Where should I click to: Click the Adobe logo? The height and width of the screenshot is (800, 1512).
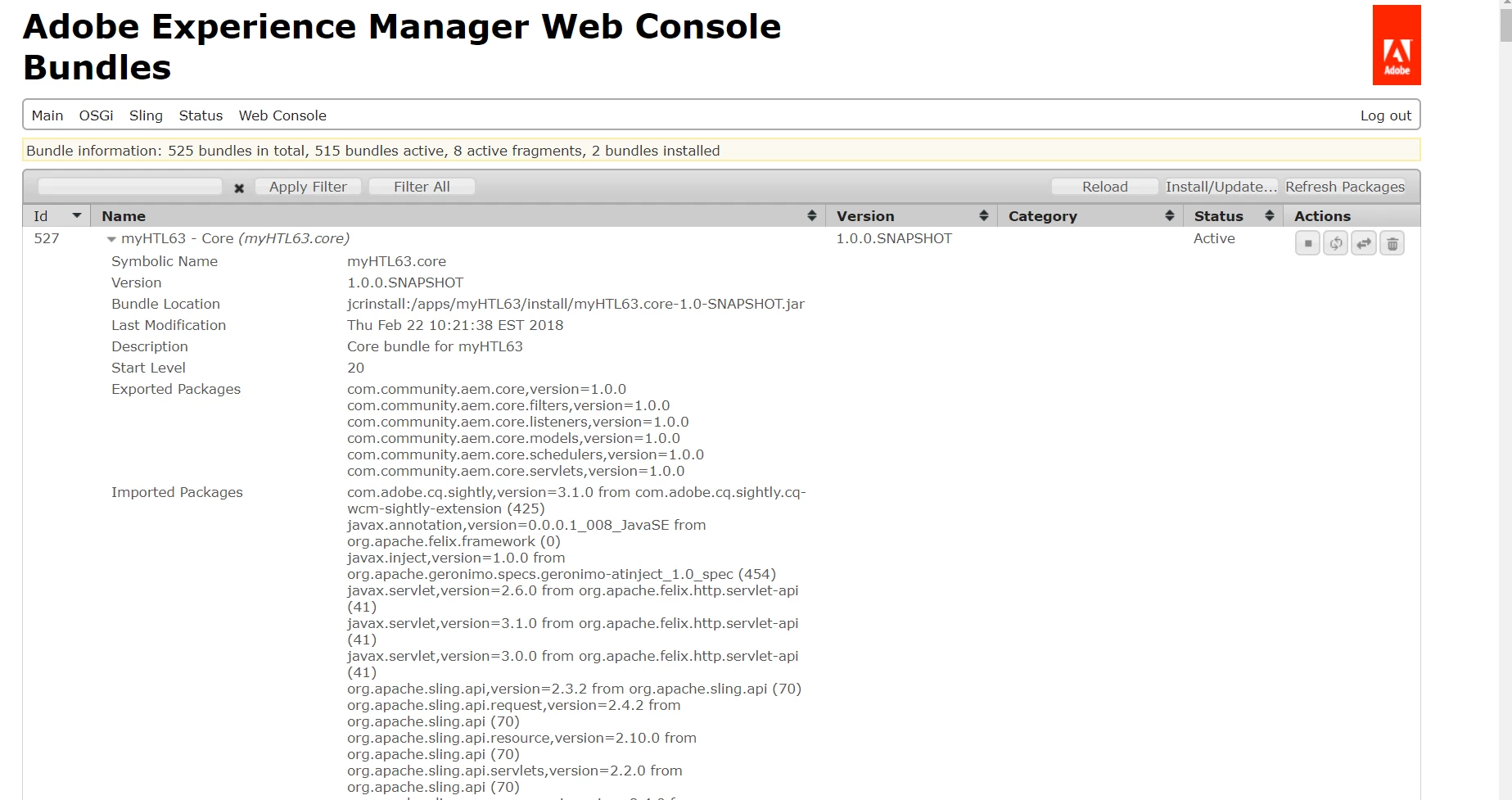point(1397,45)
